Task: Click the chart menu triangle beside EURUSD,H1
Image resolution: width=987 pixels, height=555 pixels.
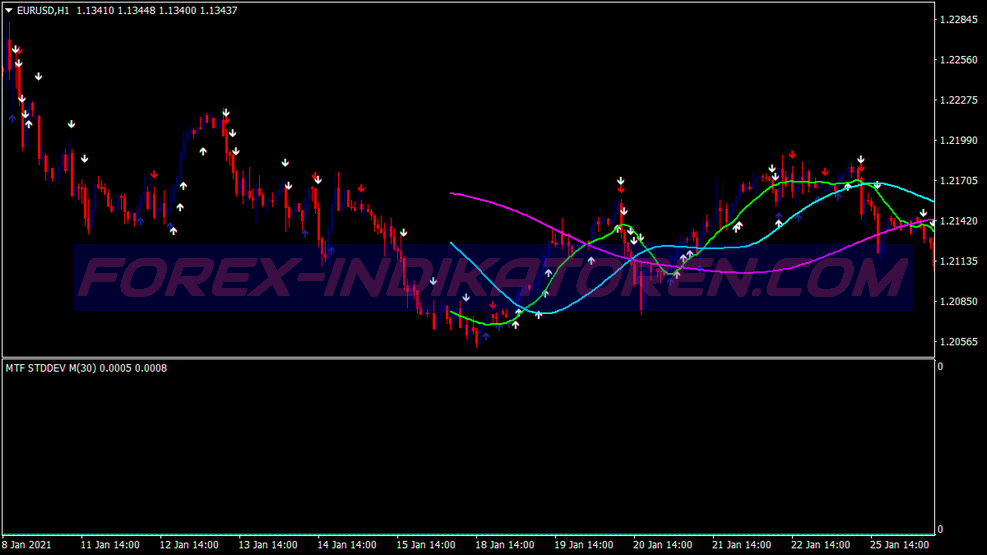Action: (x=9, y=10)
